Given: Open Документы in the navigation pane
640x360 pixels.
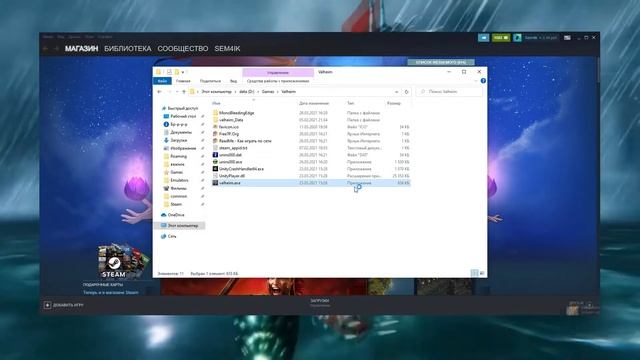Looking at the screenshot, I should [x=181, y=132].
